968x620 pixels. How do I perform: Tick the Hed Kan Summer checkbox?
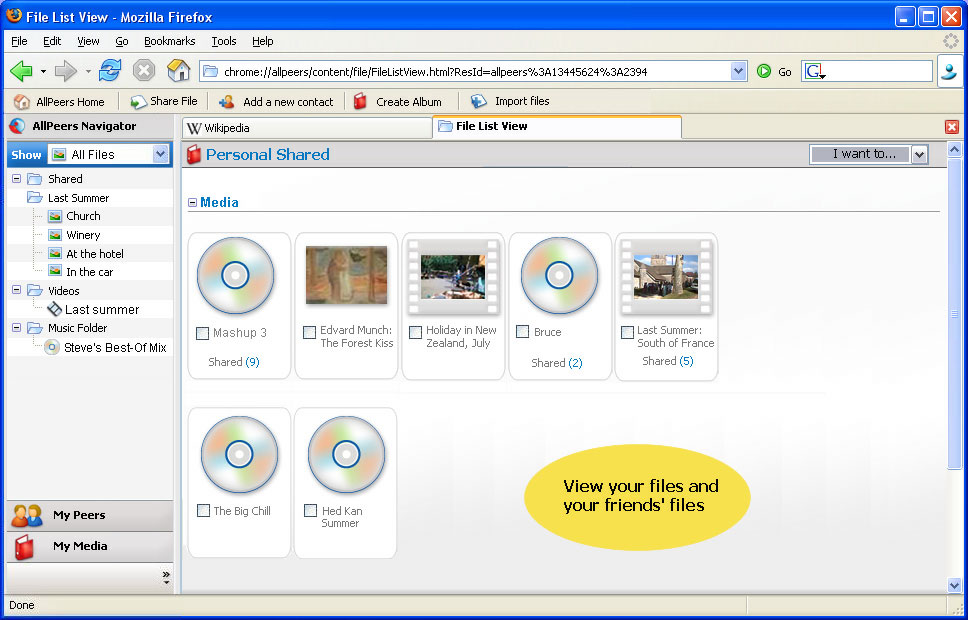coord(311,511)
